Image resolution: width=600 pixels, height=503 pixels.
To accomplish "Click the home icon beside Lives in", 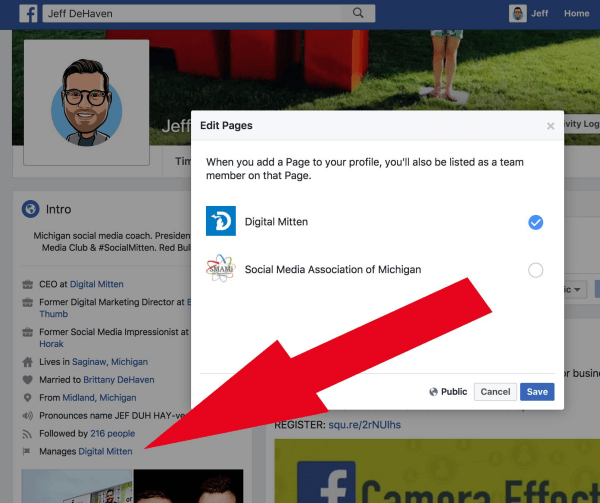I will coord(28,362).
